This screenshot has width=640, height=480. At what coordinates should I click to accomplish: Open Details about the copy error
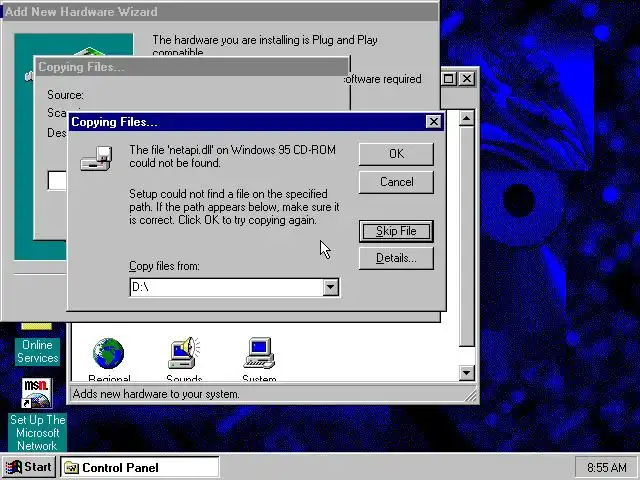pyautogui.click(x=396, y=258)
